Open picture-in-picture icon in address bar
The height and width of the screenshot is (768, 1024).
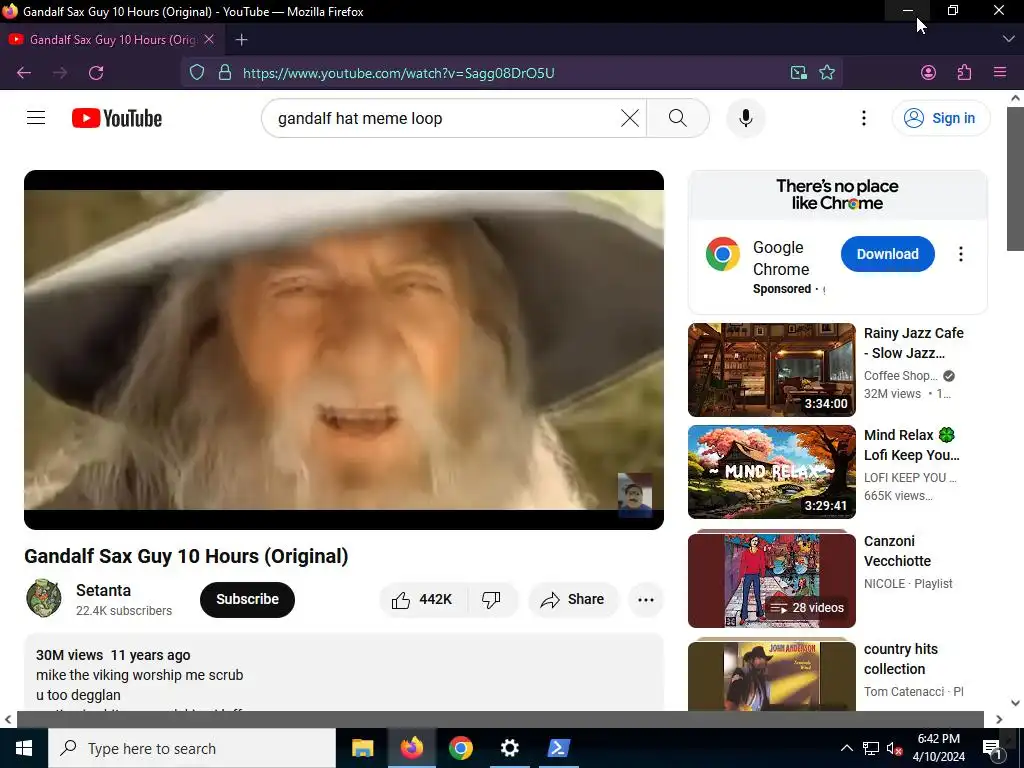798,72
